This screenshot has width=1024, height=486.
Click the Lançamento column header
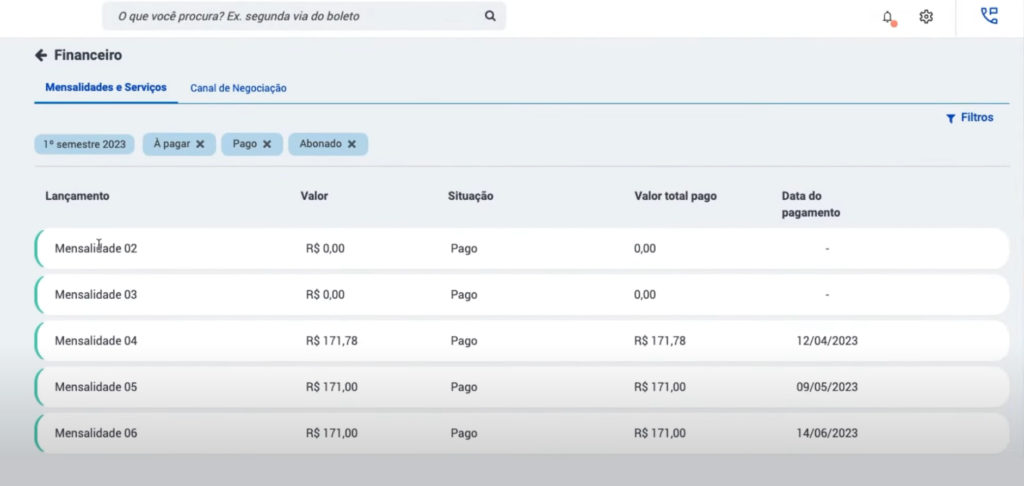[x=77, y=196]
